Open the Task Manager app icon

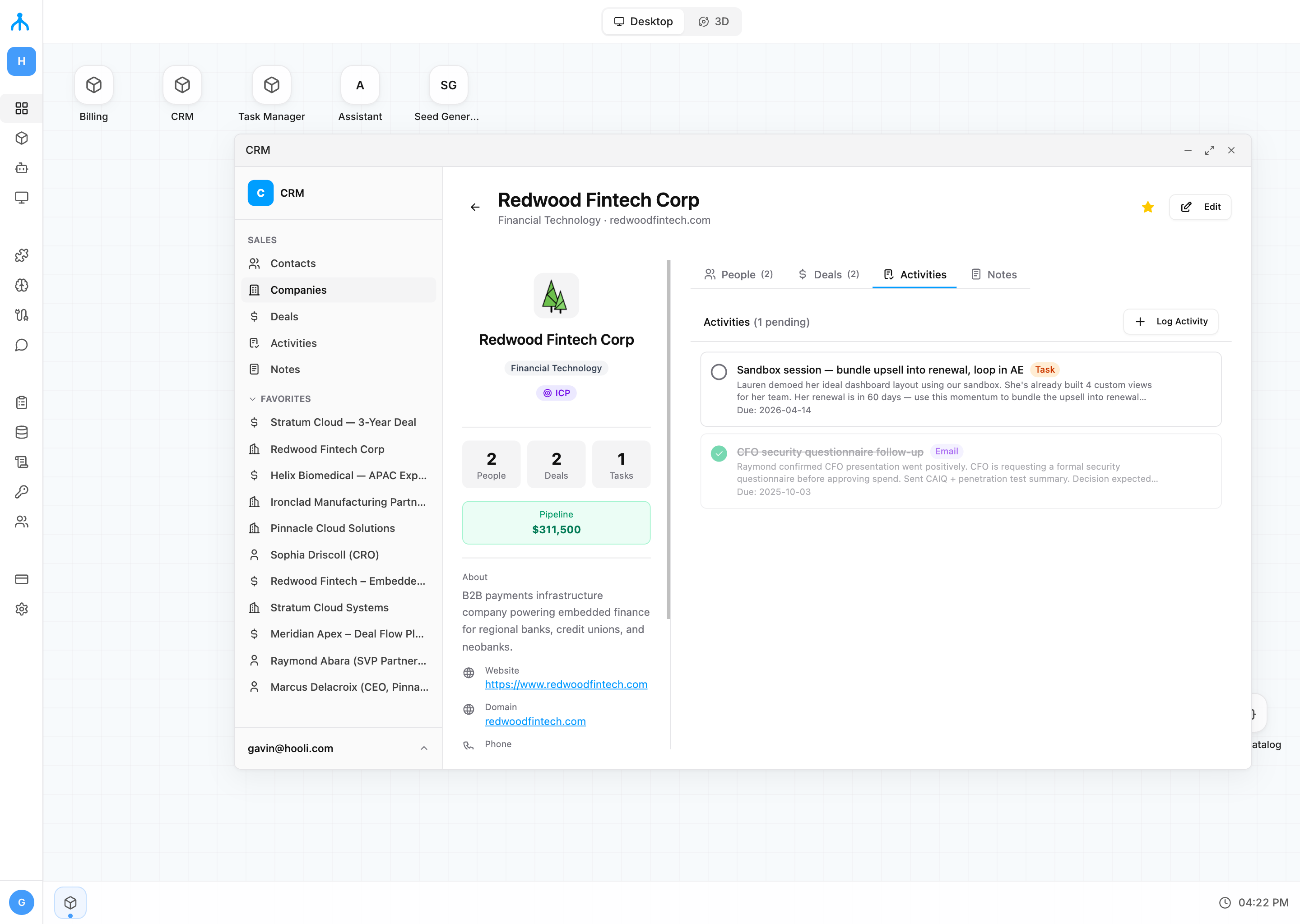point(271,85)
